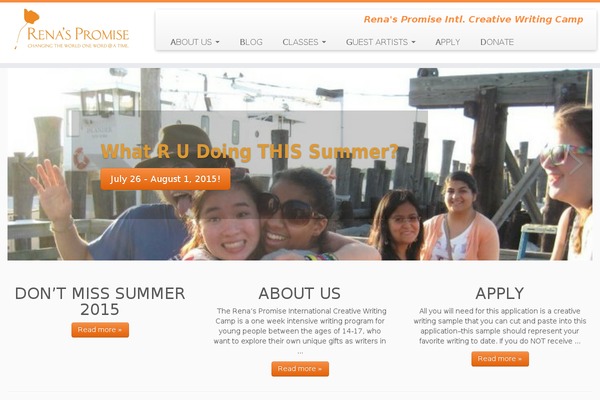This screenshot has height=400, width=600.
Task: Click the July 26 - August 1, 2015 button
Action: [x=166, y=179]
